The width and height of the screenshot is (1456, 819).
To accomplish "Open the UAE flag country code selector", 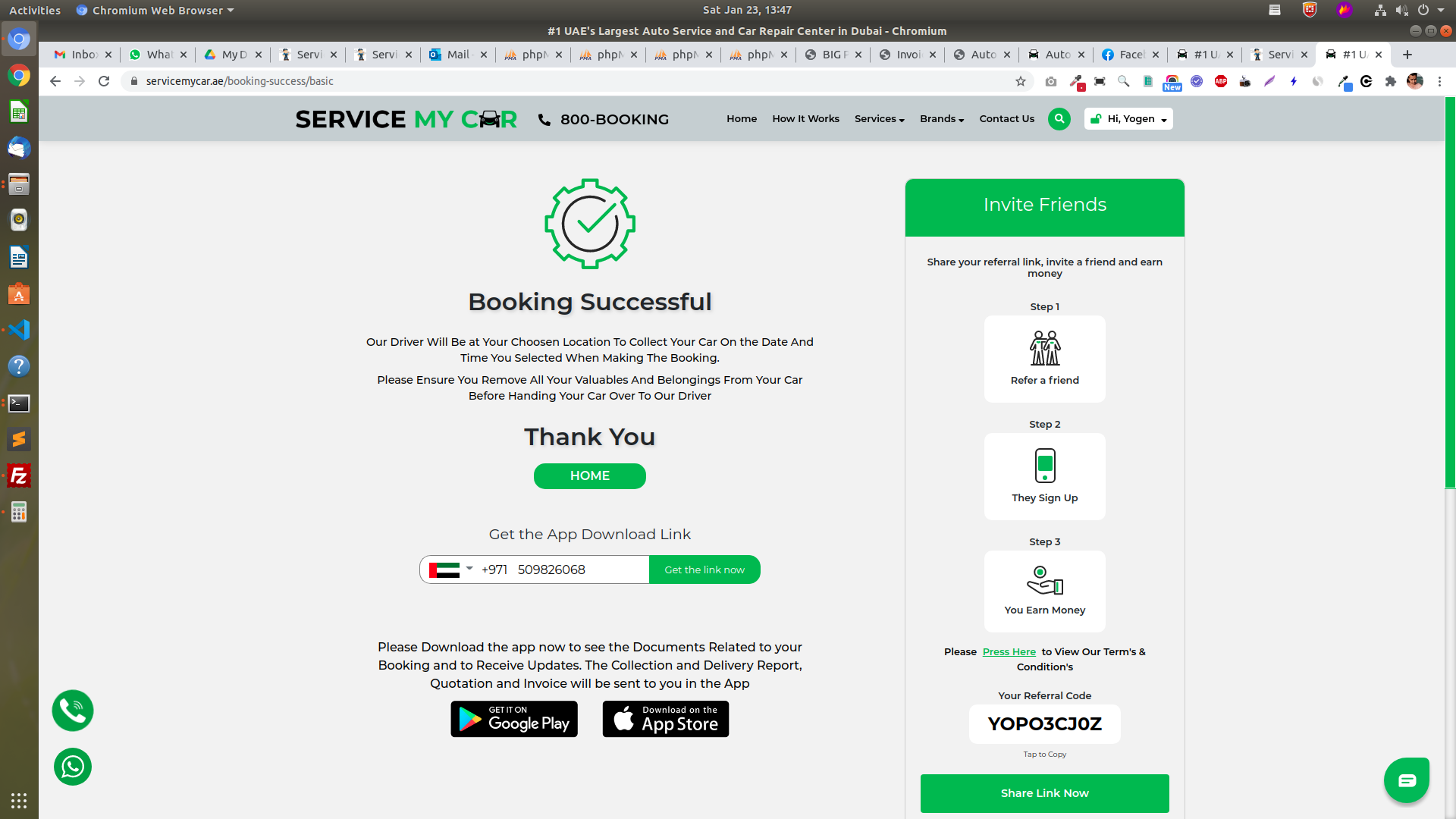I will (450, 570).
